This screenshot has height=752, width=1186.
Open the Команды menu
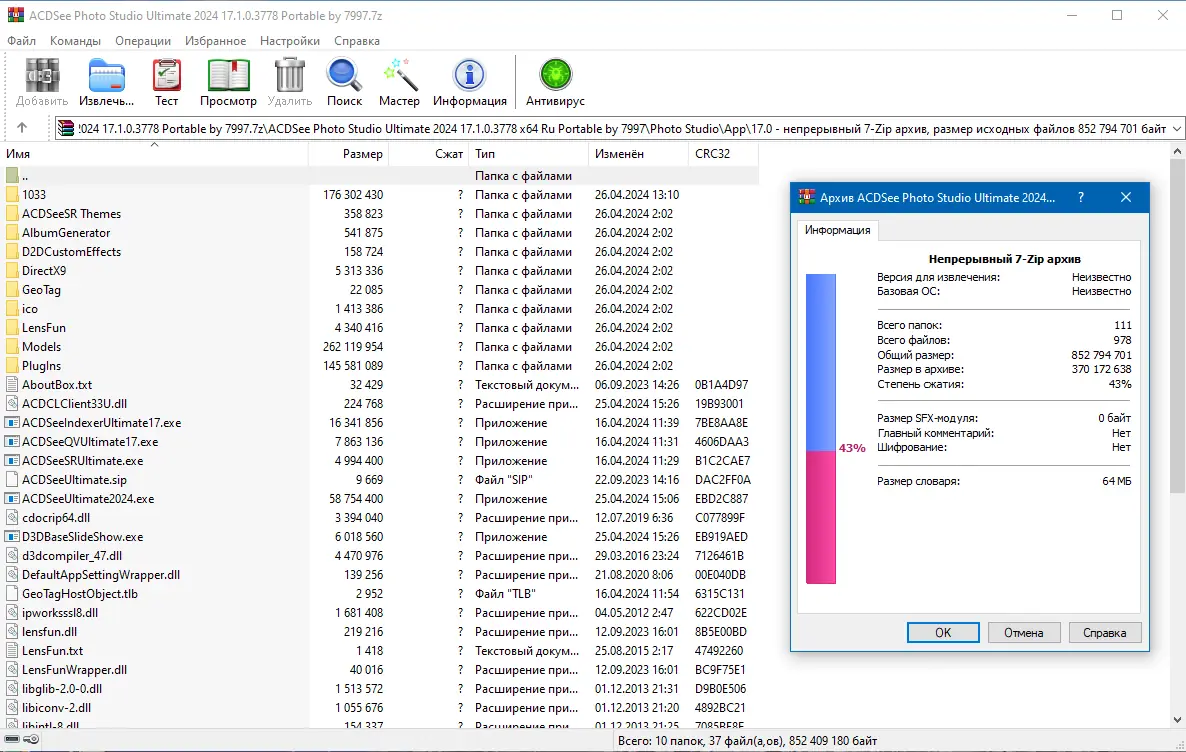coord(75,41)
